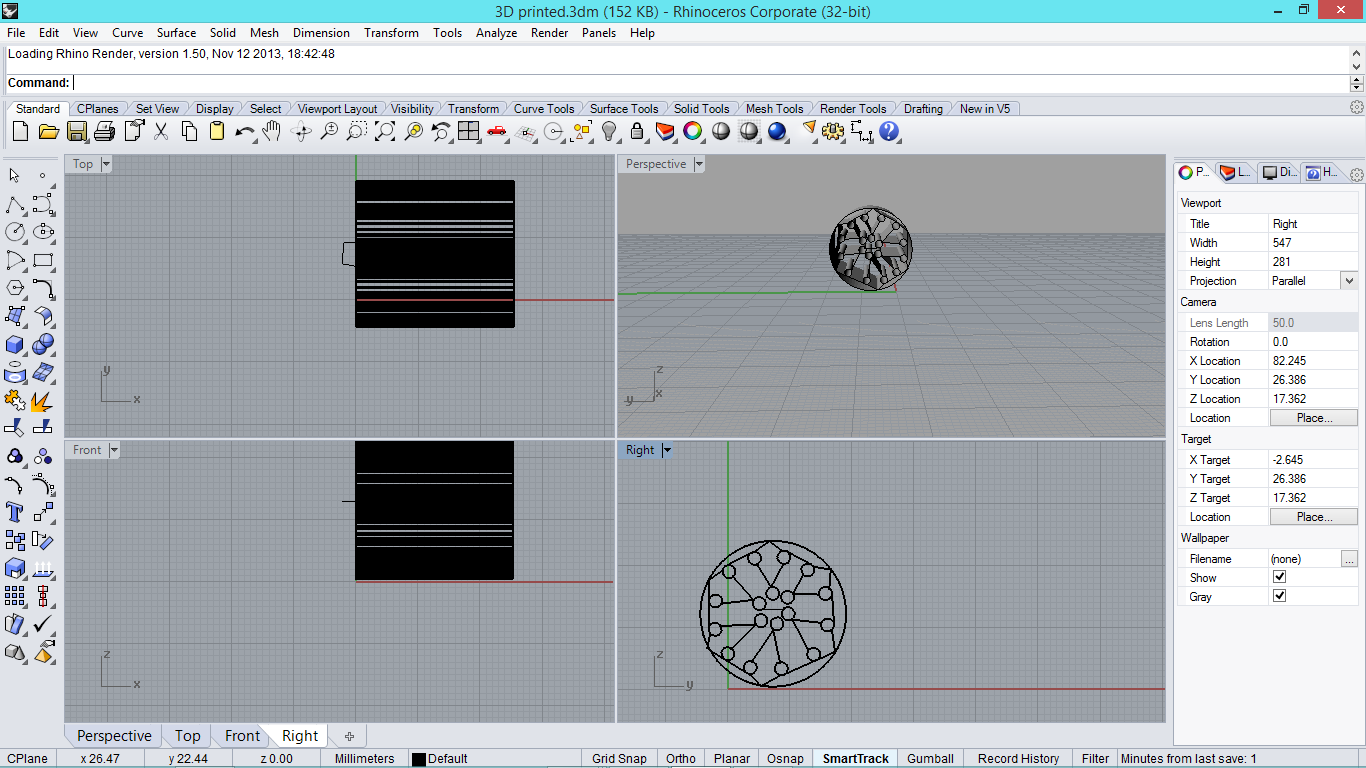
Task: Click the Undo arrow icon
Action: point(244,131)
